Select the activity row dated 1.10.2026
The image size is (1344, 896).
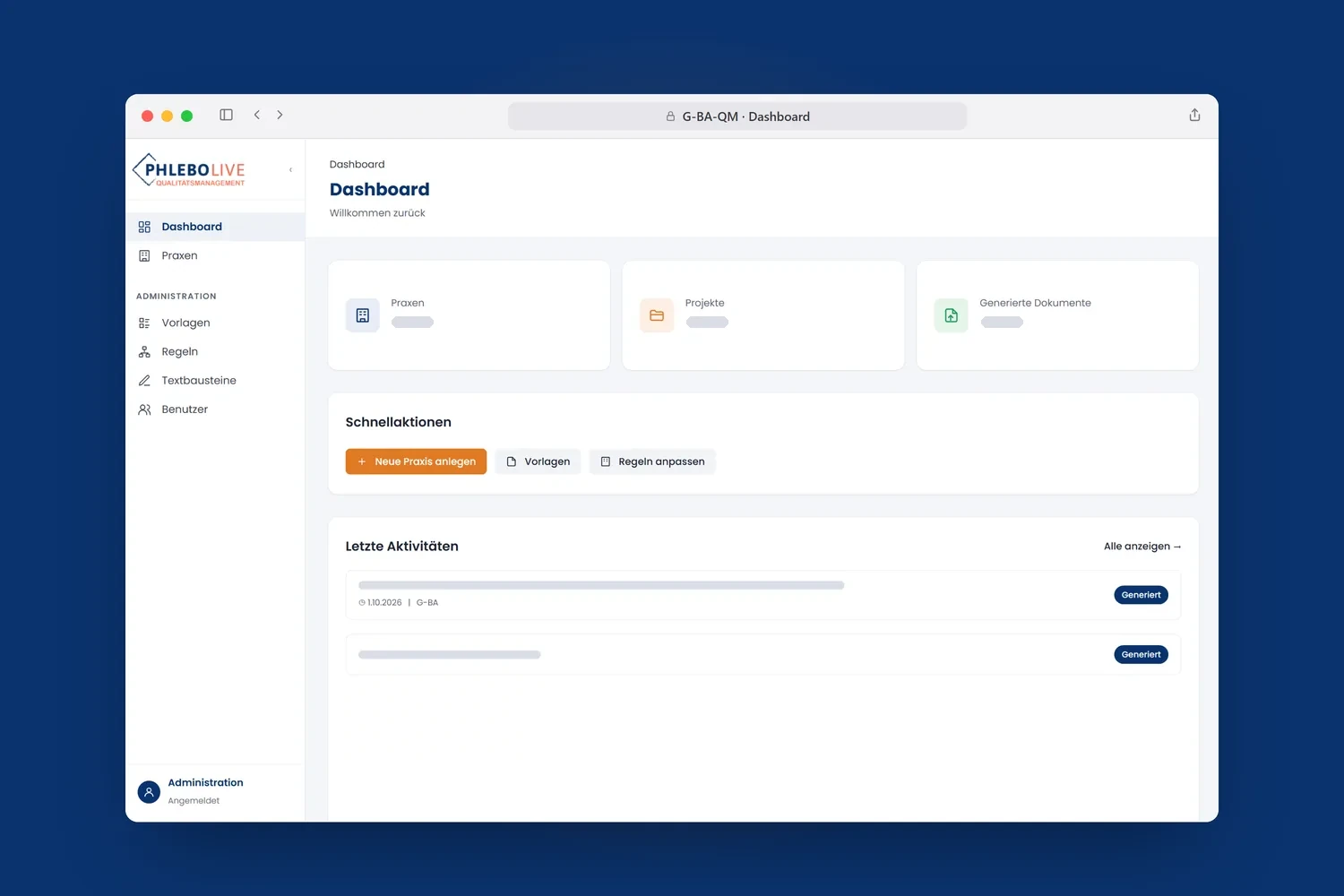pyautogui.click(x=763, y=595)
